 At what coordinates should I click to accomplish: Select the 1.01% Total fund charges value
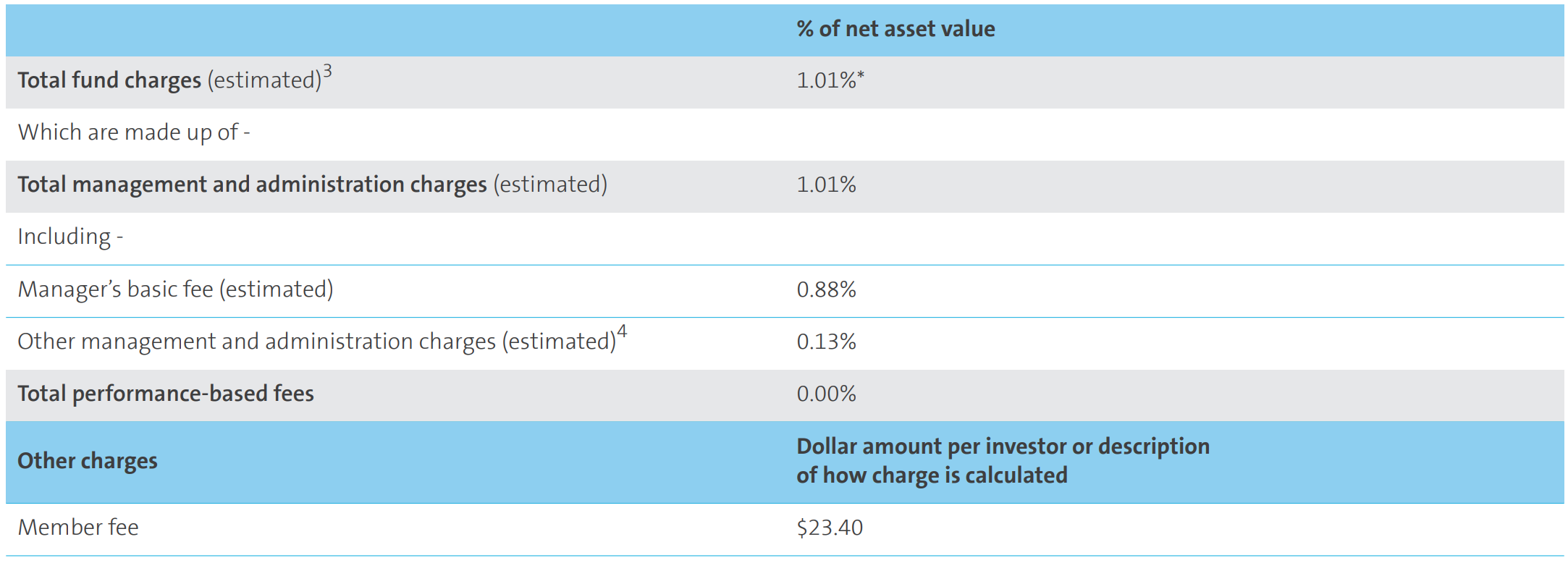pyautogui.click(x=826, y=80)
